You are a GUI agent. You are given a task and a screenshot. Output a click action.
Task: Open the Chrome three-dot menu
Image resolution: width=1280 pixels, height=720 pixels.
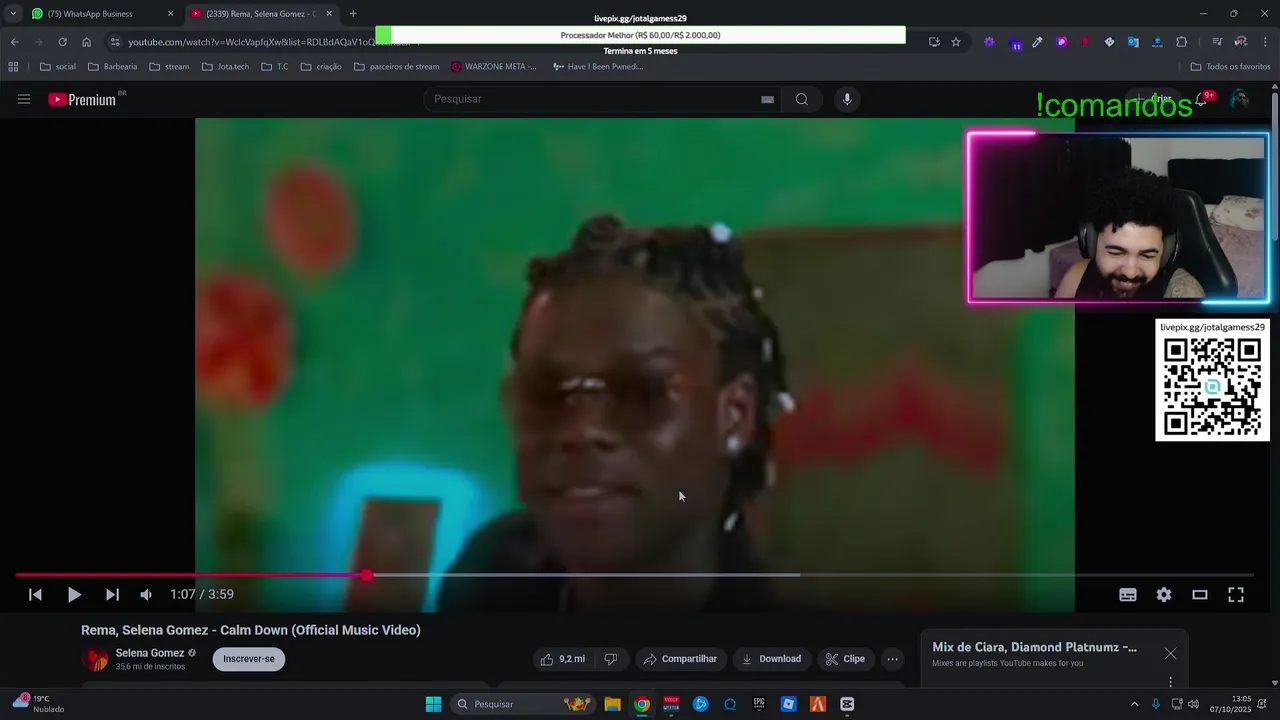point(1266,42)
